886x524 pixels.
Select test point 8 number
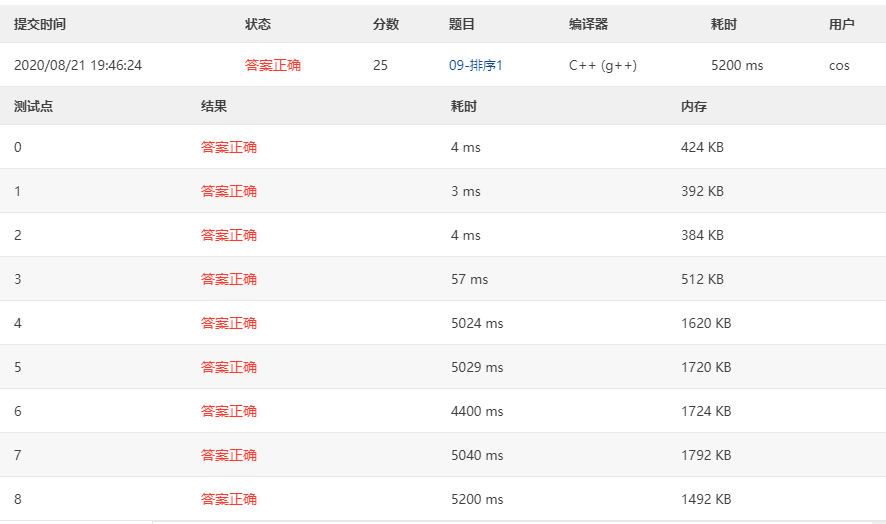(x=18, y=500)
